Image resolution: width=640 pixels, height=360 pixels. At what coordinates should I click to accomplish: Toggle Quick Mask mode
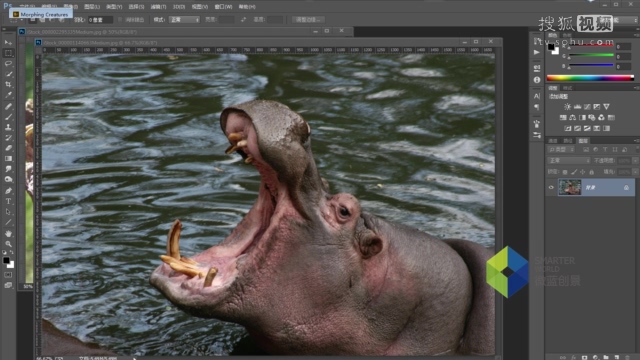pos(8,275)
